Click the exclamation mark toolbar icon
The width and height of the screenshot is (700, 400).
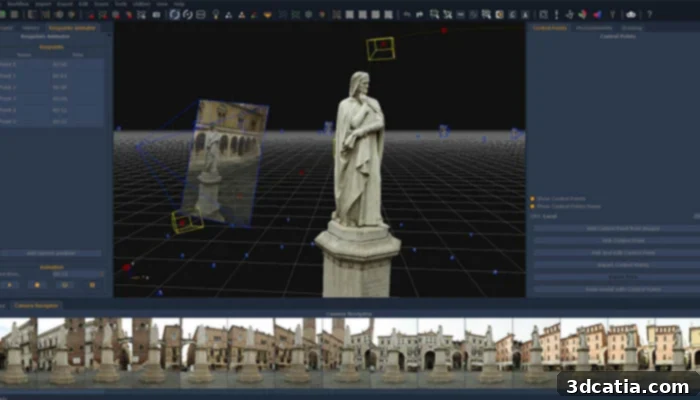point(556,15)
